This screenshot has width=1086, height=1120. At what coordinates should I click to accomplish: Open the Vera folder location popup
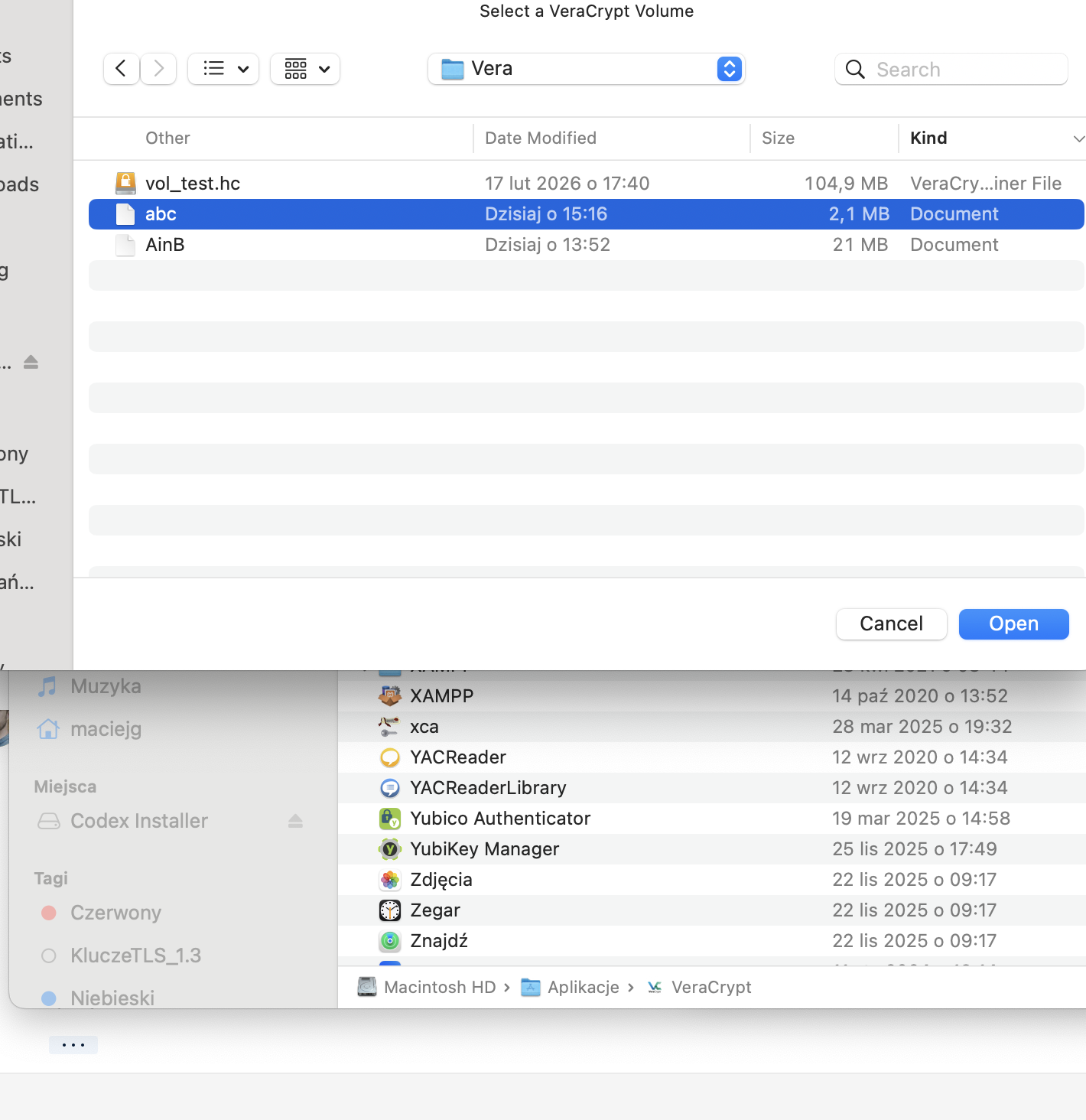coord(587,69)
